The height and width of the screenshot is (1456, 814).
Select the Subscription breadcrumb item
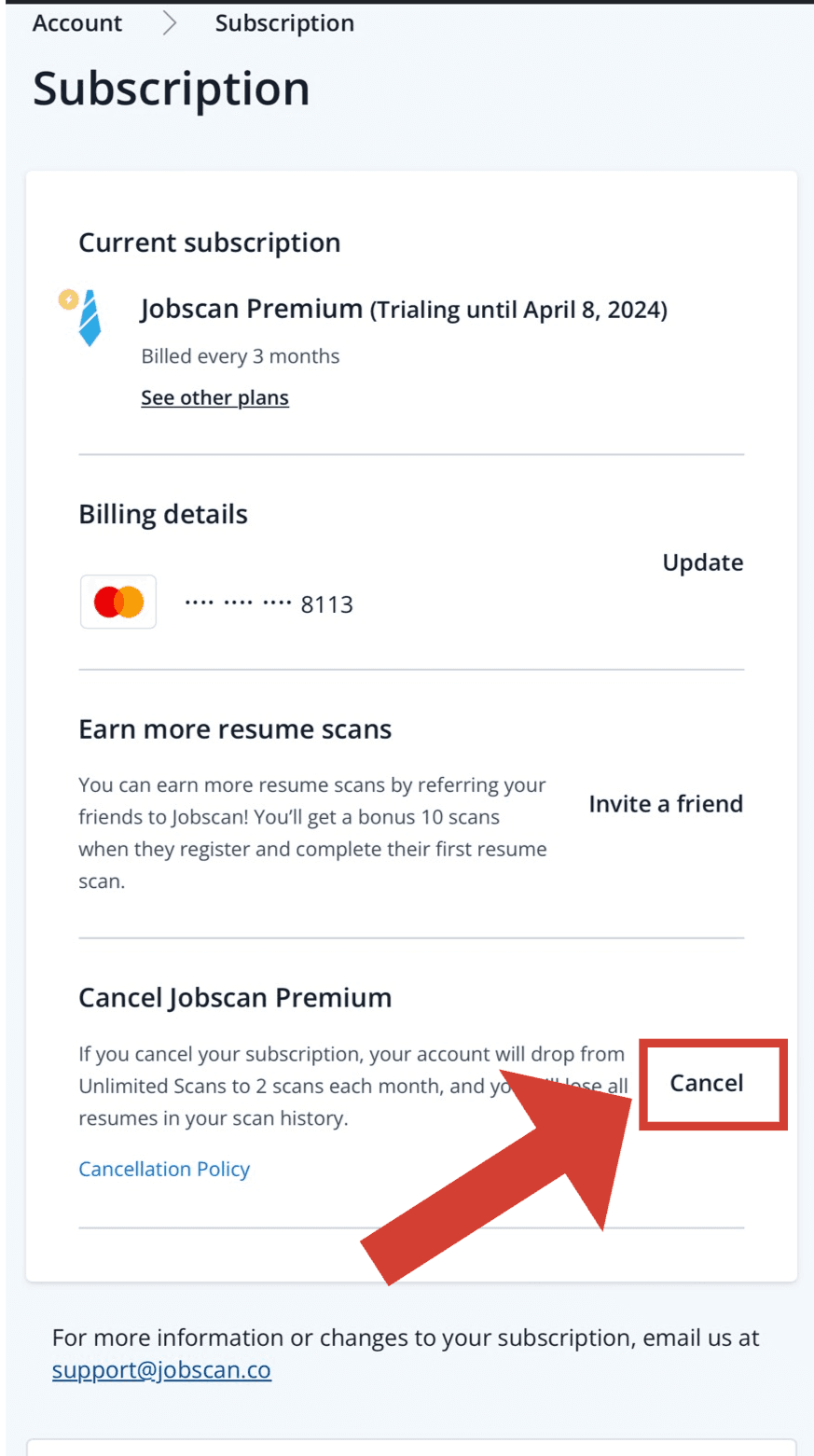[x=284, y=23]
